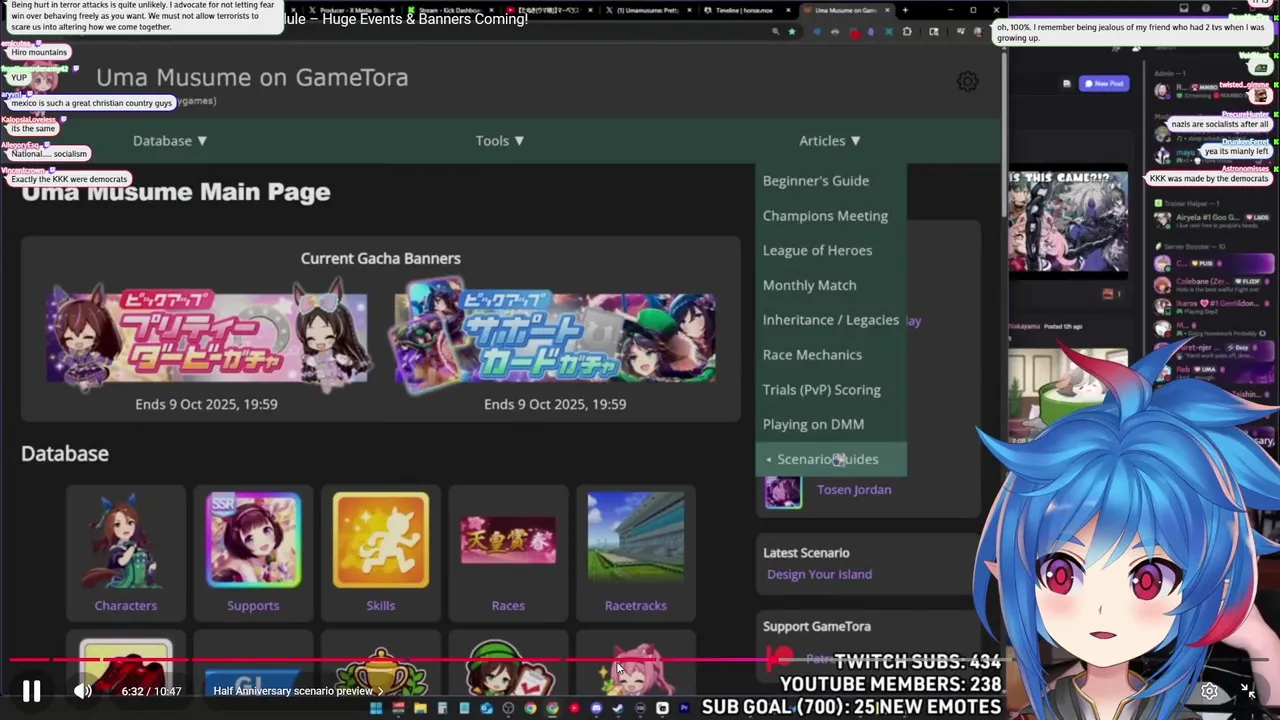Mute the video volume speaker icon
The width and height of the screenshot is (1280, 720).
click(x=83, y=691)
